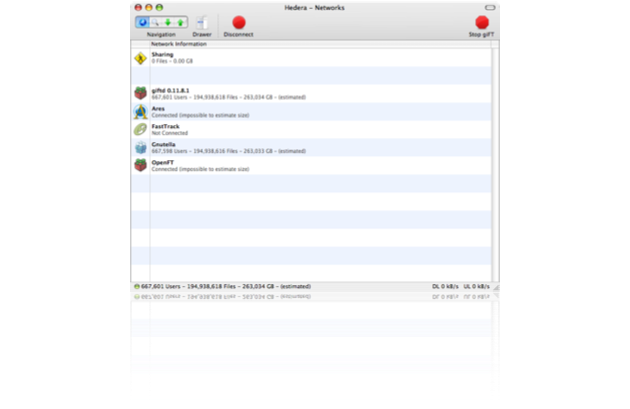Select the Sharing row in list
Image resolution: width=630 pixels, height=409 pixels.
(300, 58)
